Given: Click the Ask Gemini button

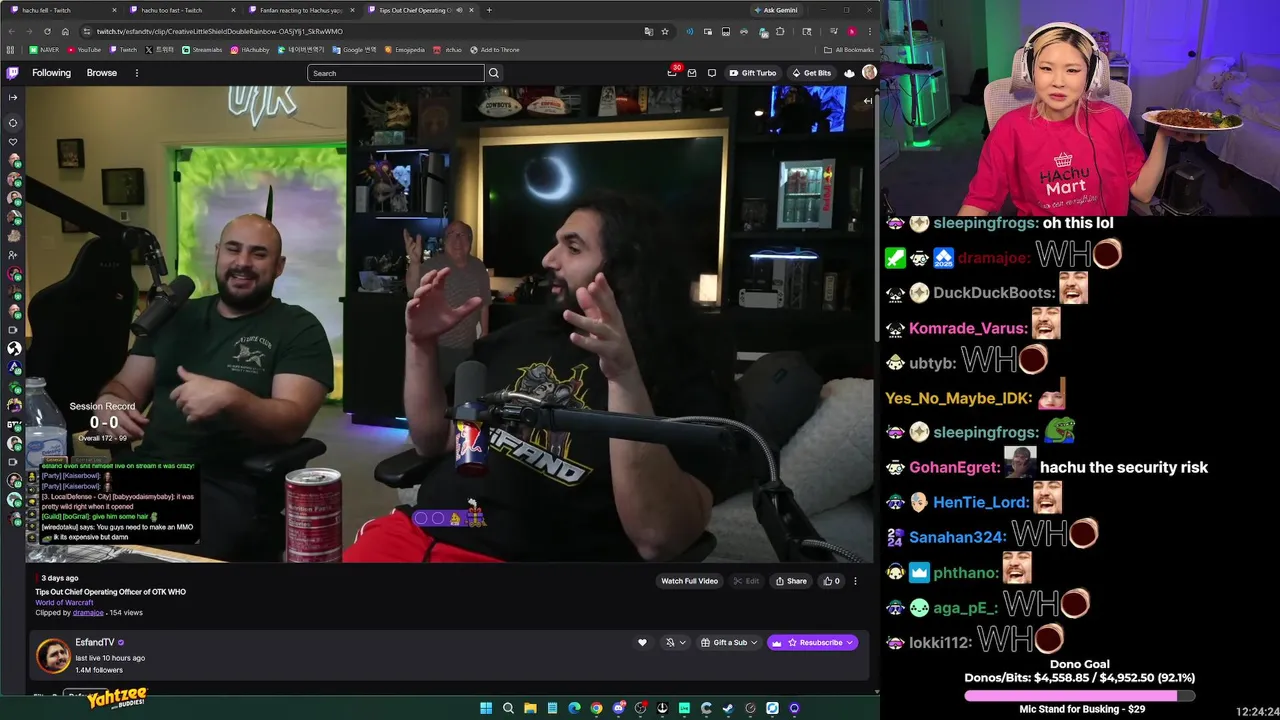Looking at the screenshot, I should 776,10.
